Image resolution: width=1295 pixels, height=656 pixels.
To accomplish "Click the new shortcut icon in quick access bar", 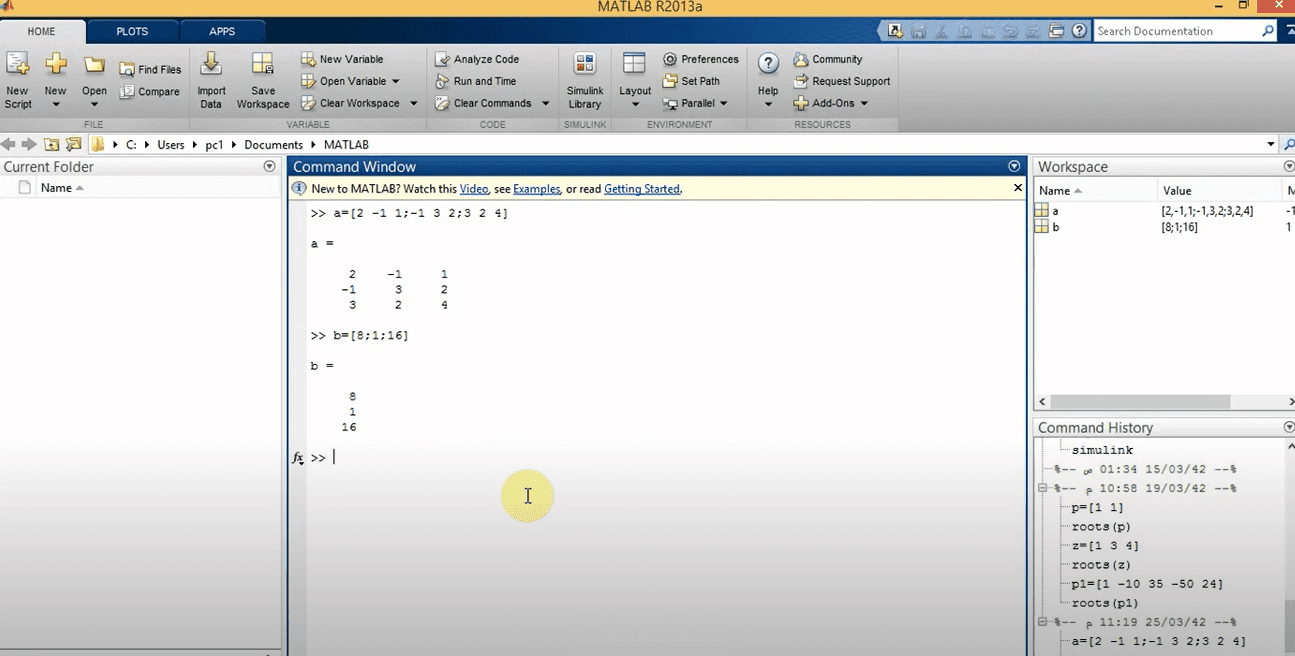I will pos(894,31).
